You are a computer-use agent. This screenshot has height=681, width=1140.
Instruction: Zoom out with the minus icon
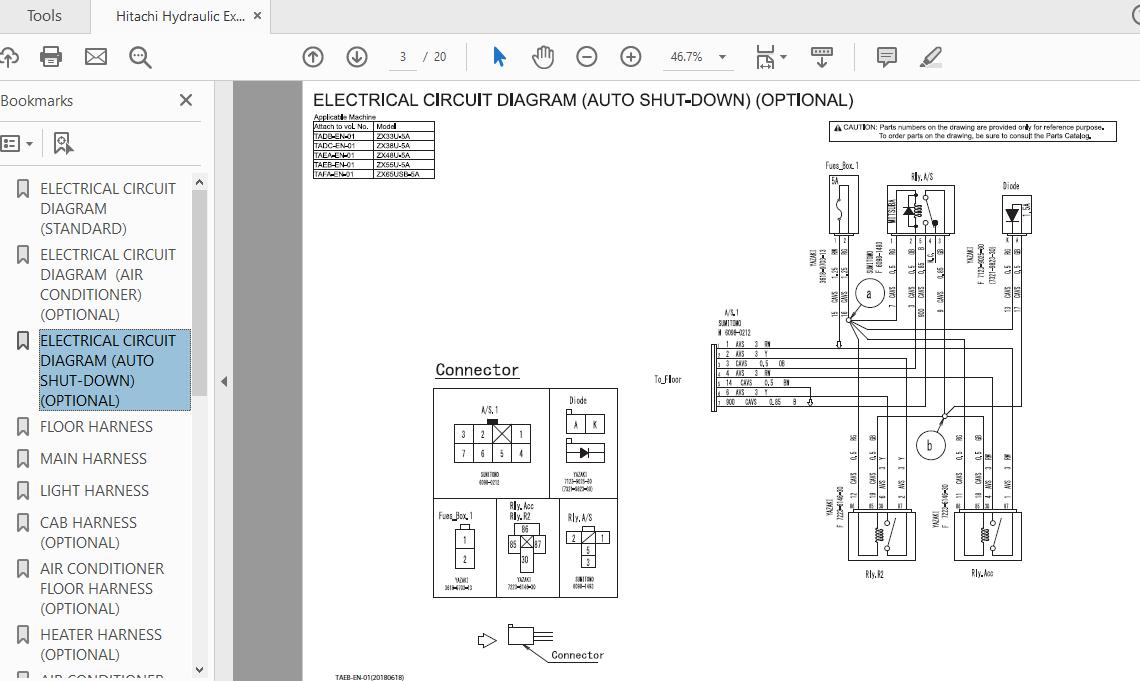[x=587, y=57]
